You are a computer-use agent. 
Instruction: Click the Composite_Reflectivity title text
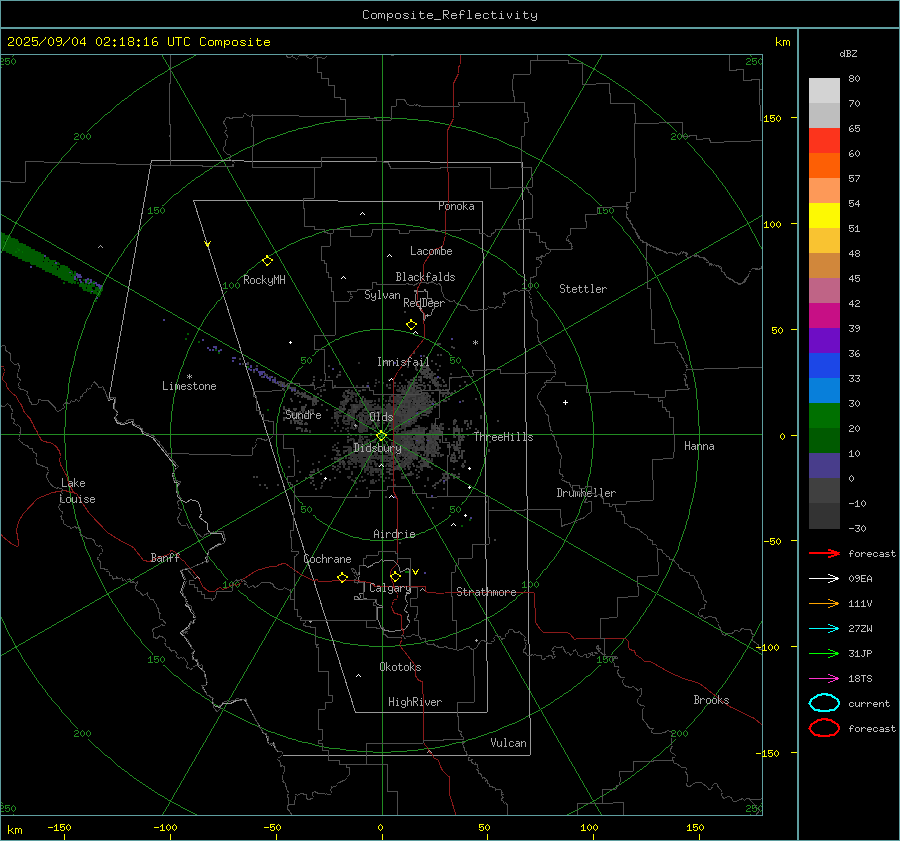[x=450, y=15]
